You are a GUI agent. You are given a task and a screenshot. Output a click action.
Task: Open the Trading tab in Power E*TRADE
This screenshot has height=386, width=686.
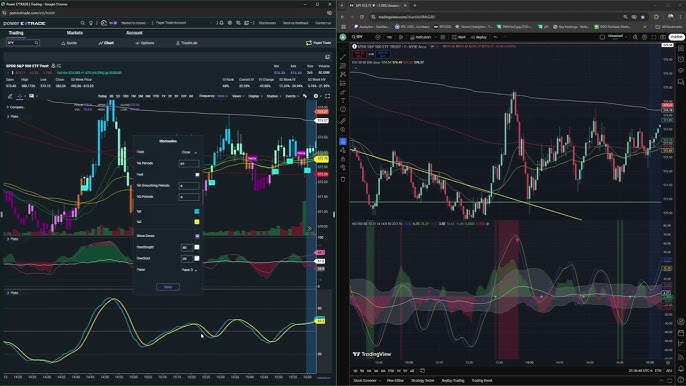16,33
